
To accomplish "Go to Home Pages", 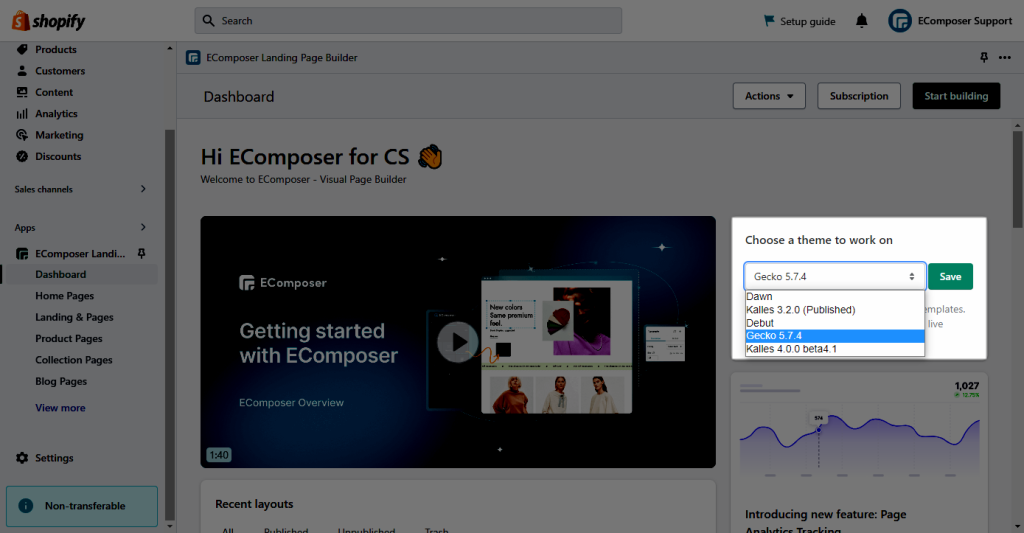I will (x=65, y=296).
